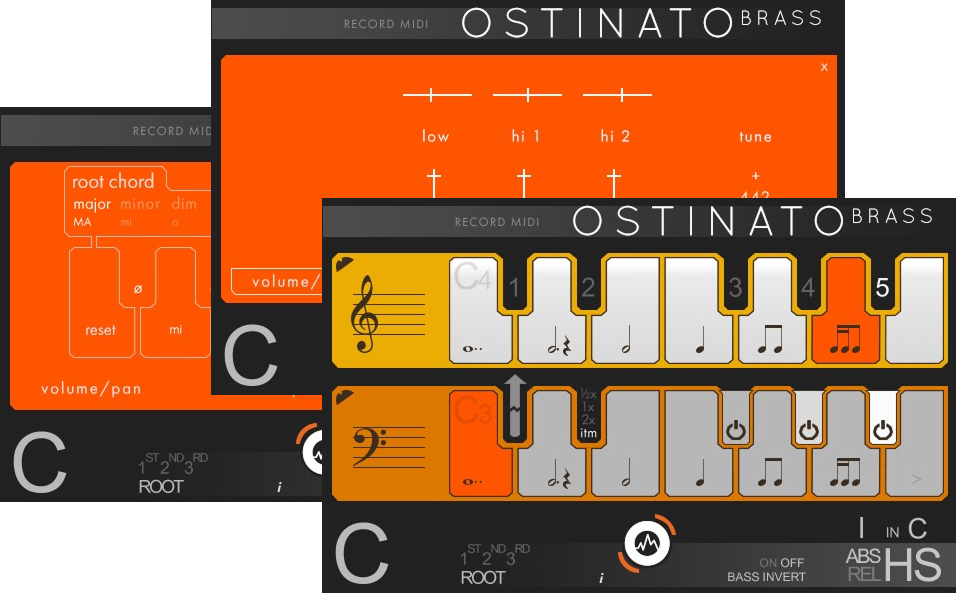Open the info 'i' in the front window

pos(601,578)
